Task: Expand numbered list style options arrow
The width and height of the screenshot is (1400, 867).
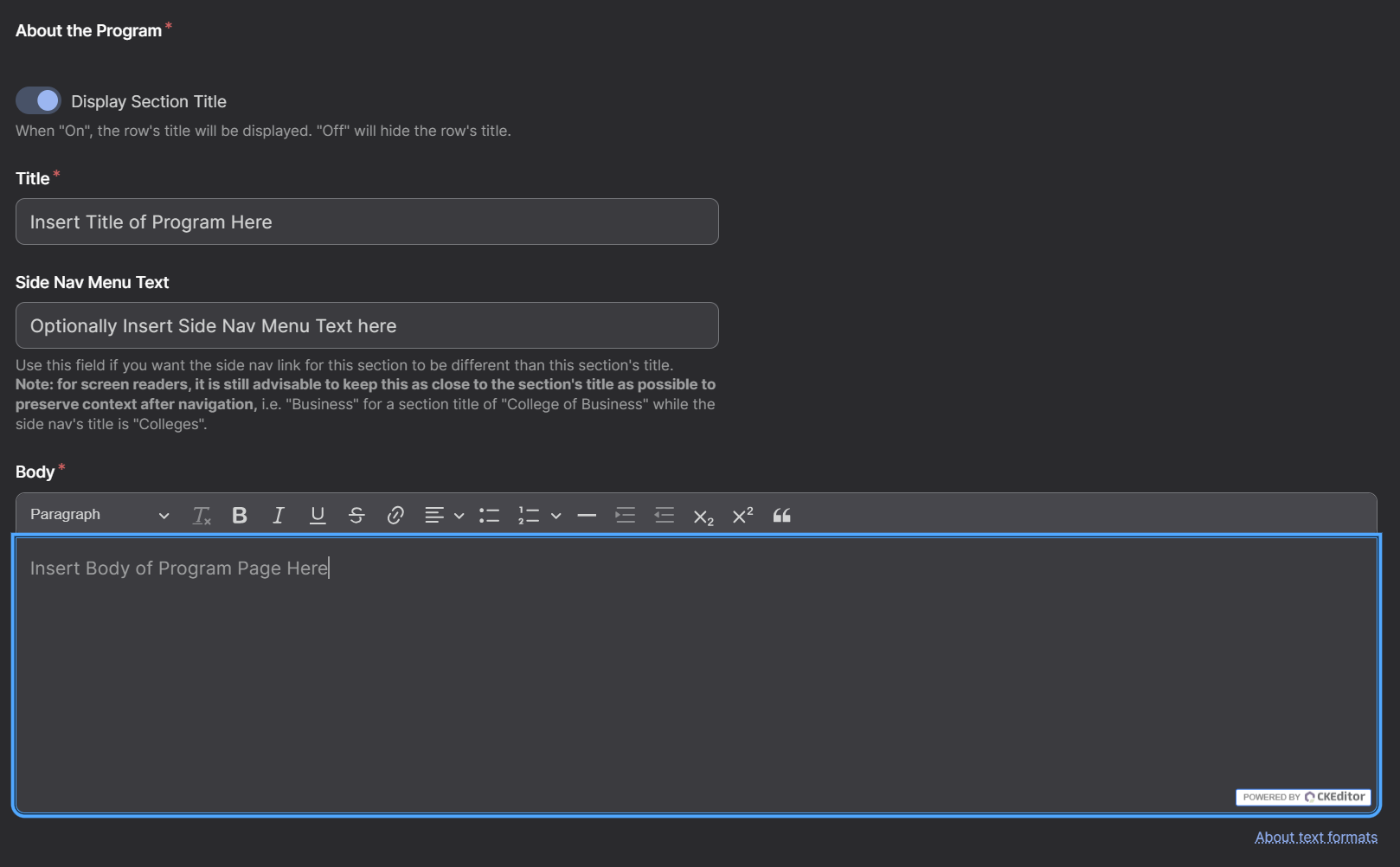Action: click(x=556, y=516)
